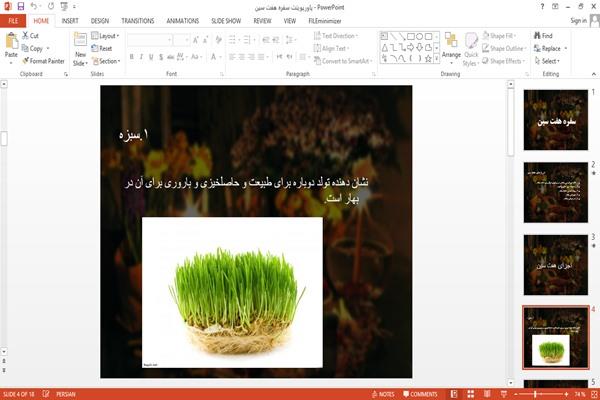Switch to Reading View icon
The image size is (600, 400).
pyautogui.click(x=487, y=394)
